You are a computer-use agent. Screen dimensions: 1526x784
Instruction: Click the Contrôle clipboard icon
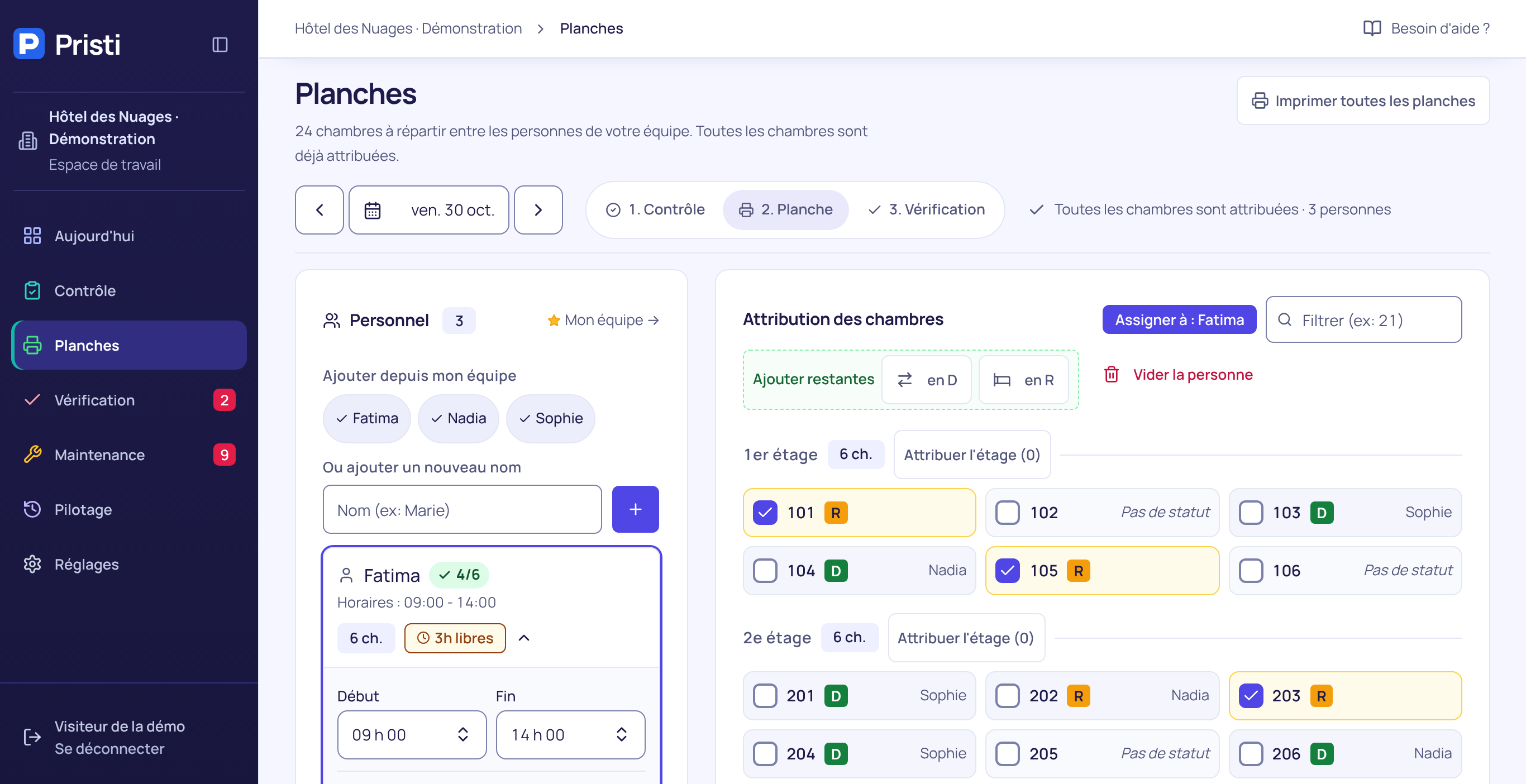(32, 290)
